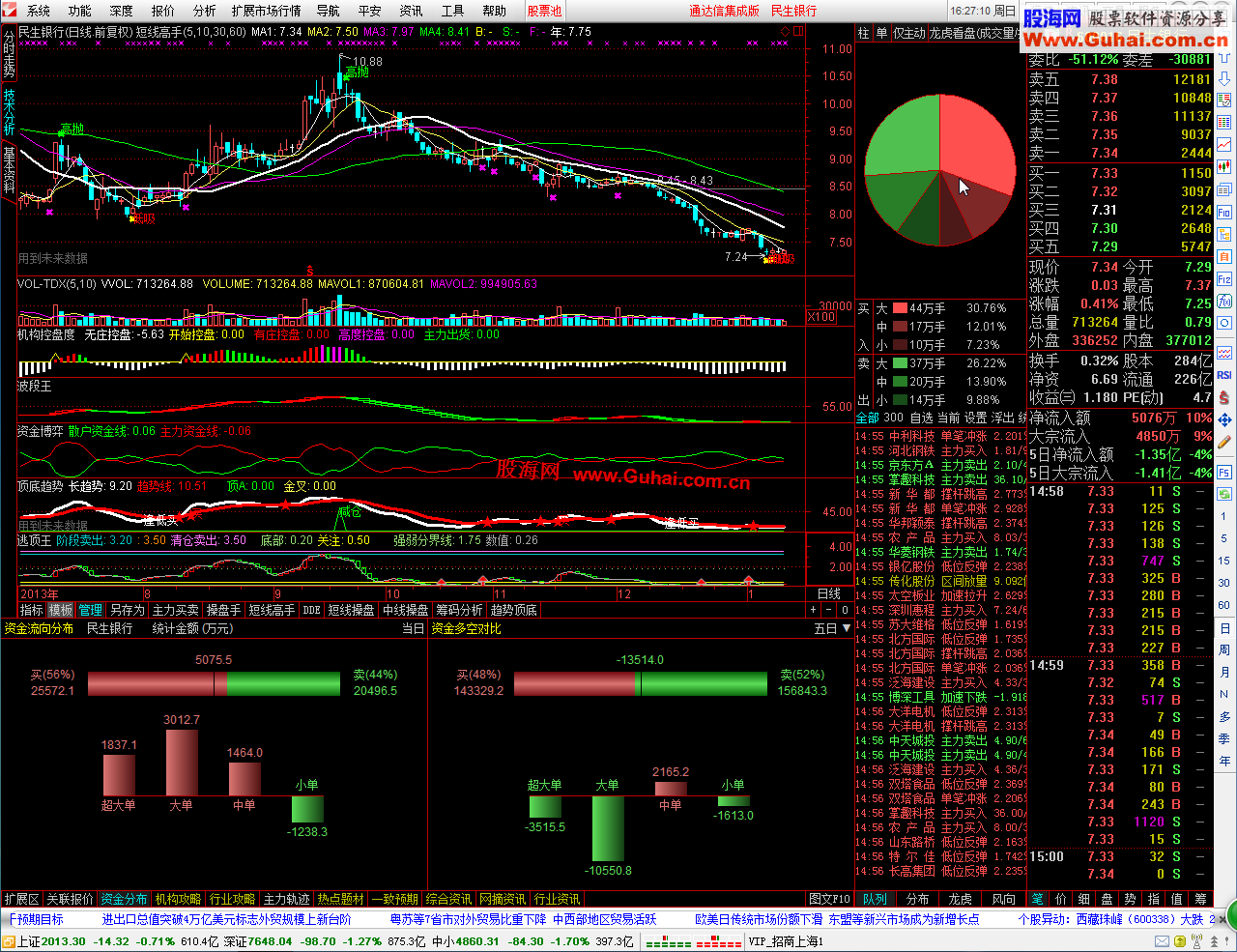
Task: Click the VIP_招商上海1 server status
Action: (786, 941)
